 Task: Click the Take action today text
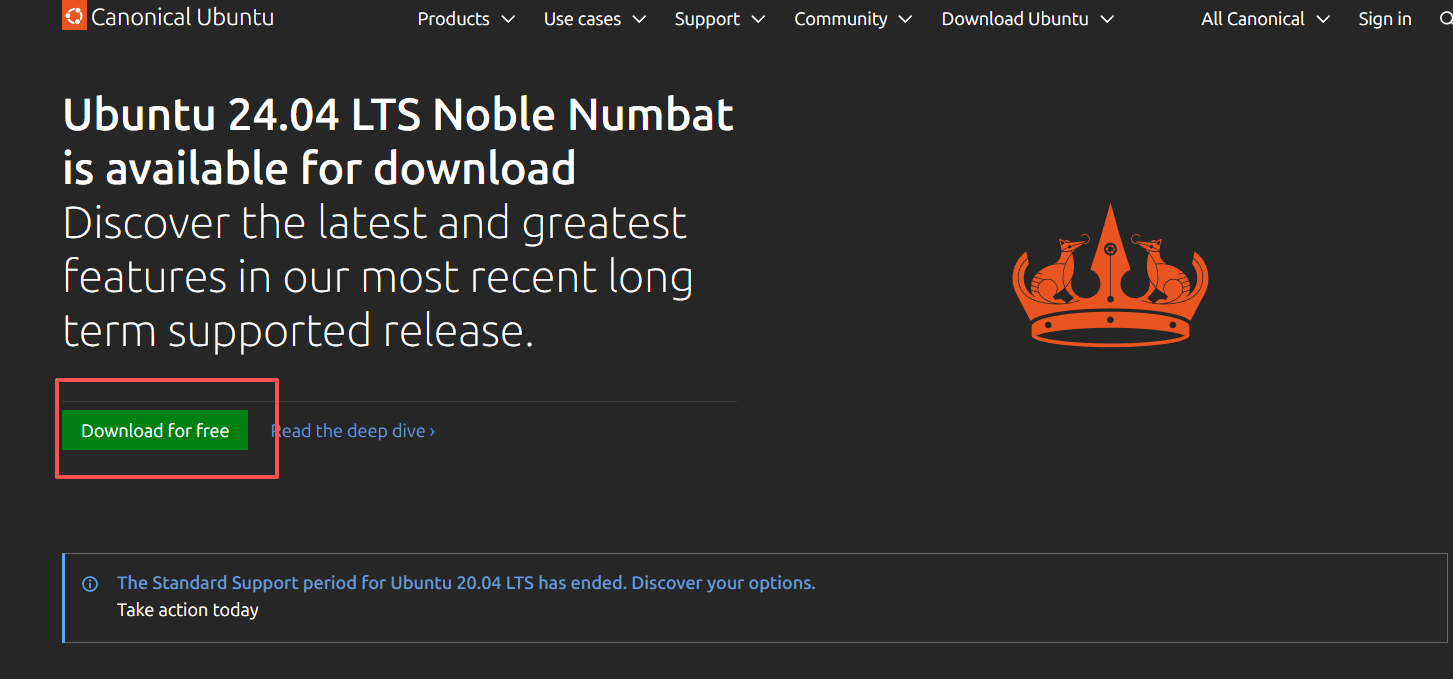[188, 610]
